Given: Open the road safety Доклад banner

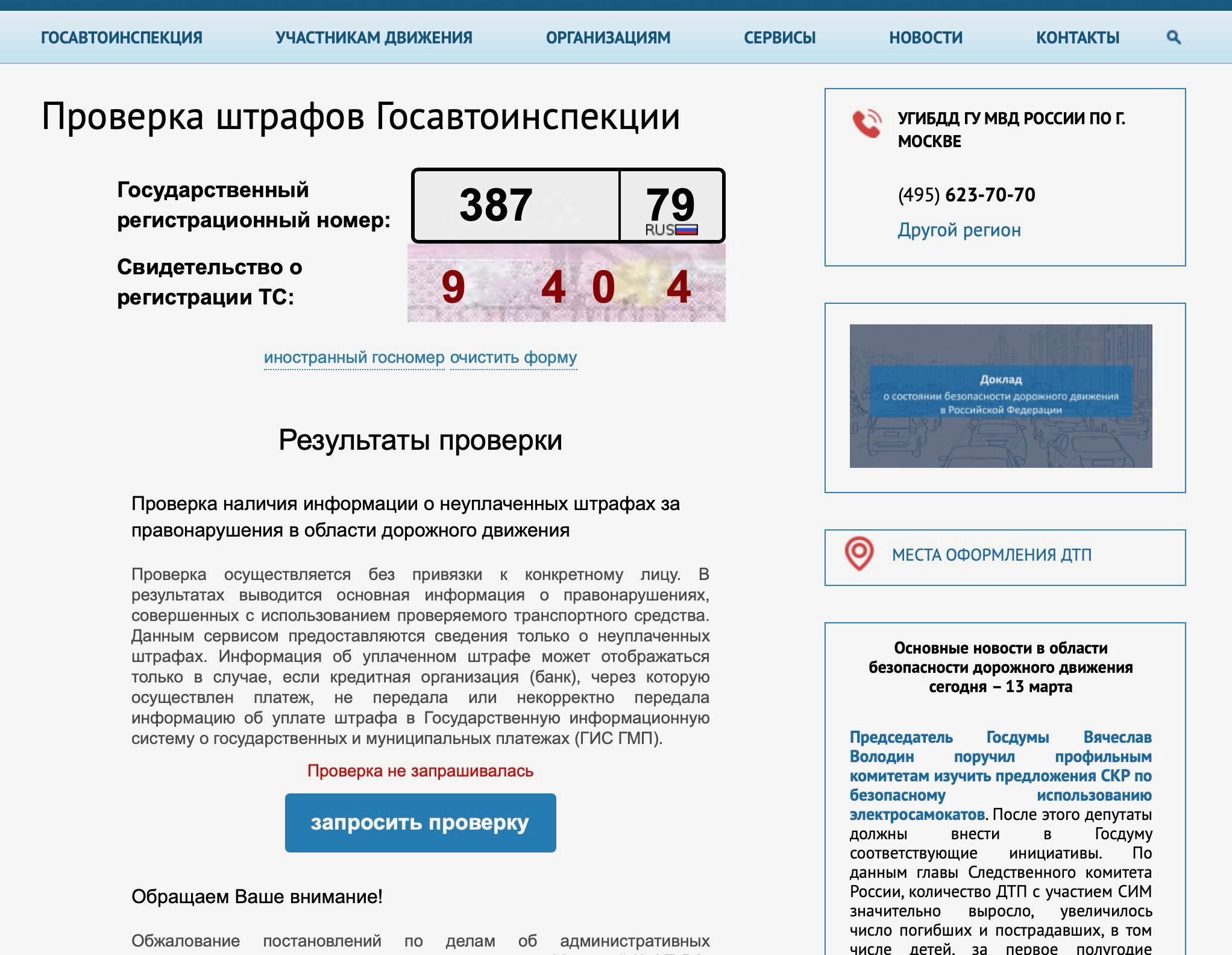Looking at the screenshot, I should coord(1001,396).
